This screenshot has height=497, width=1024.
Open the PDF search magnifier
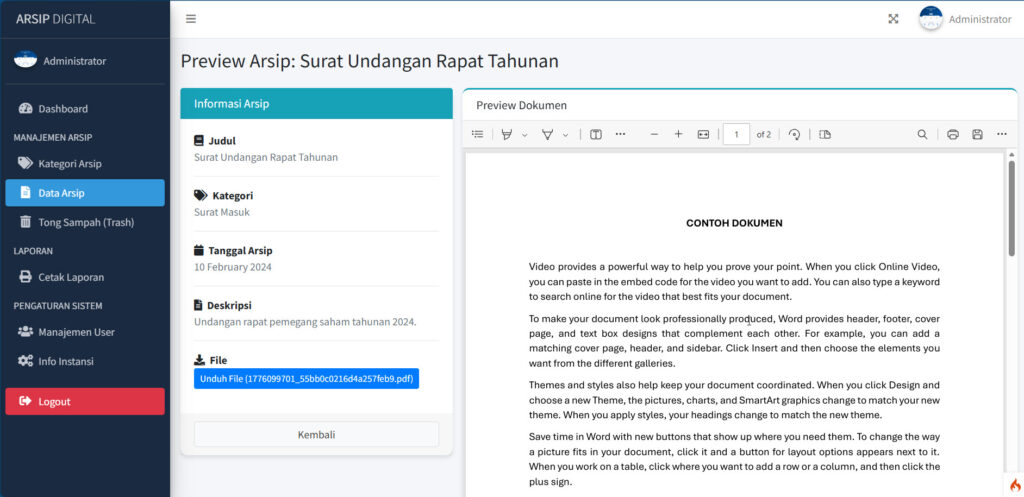click(x=922, y=134)
